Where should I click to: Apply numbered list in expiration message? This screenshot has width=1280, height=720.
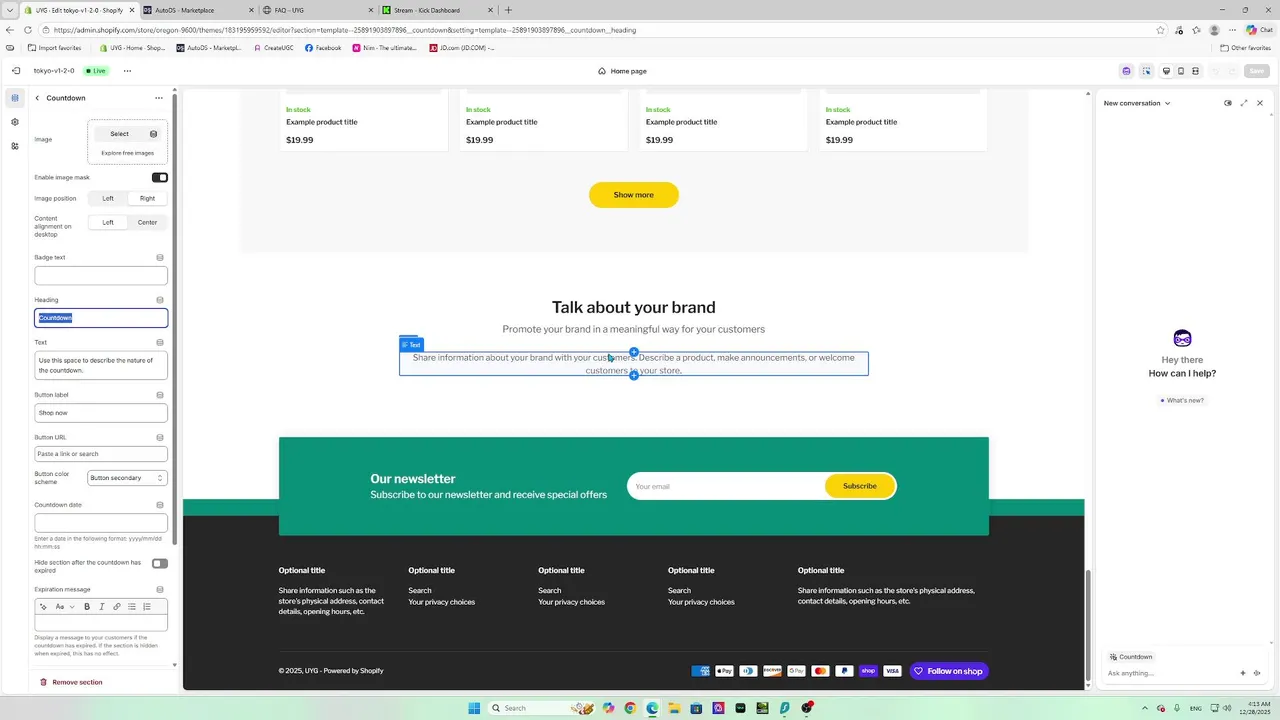click(146, 606)
